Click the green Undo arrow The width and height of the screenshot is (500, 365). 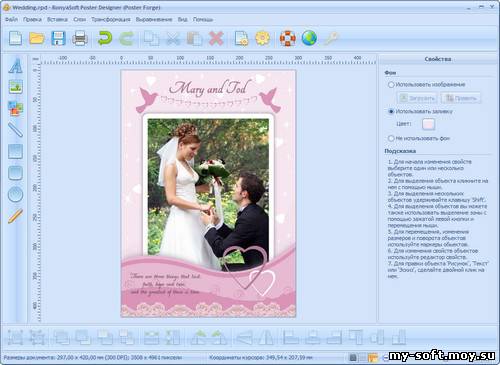pyautogui.click(x=105, y=38)
